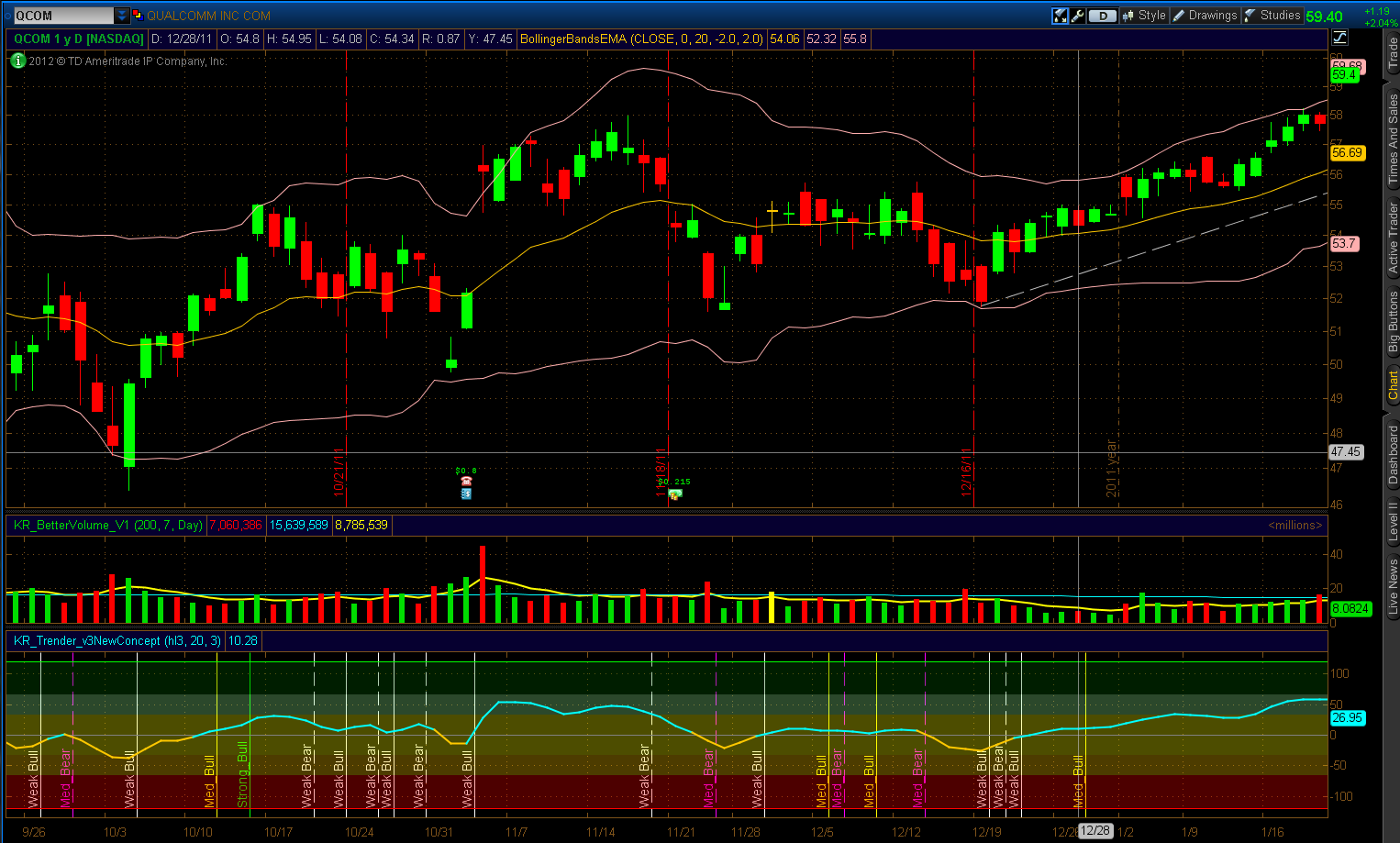The image size is (1400, 843).
Task: Click the +2.04% percent change value
Action: point(1382,23)
